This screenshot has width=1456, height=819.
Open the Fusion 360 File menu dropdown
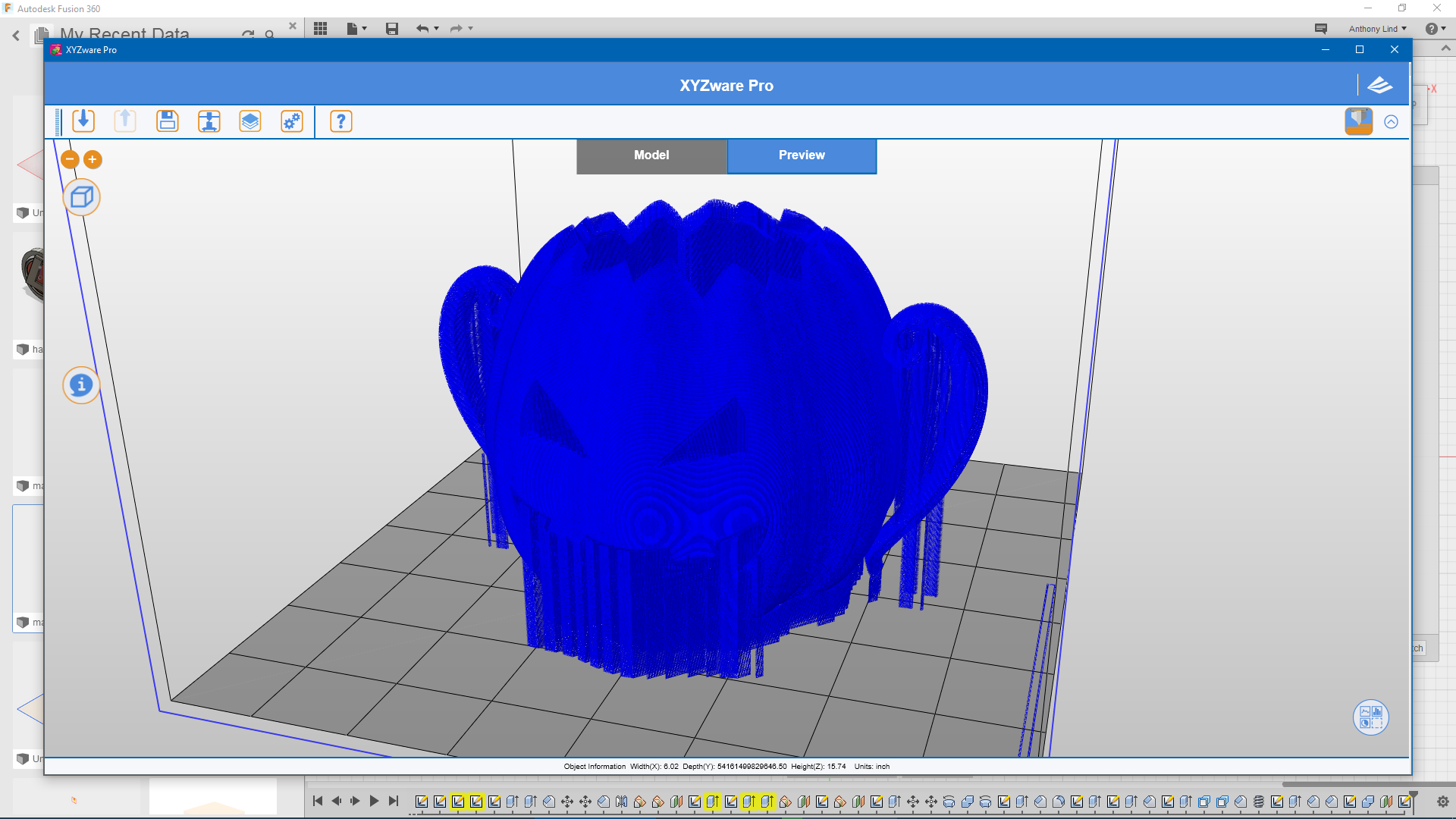coord(356,29)
